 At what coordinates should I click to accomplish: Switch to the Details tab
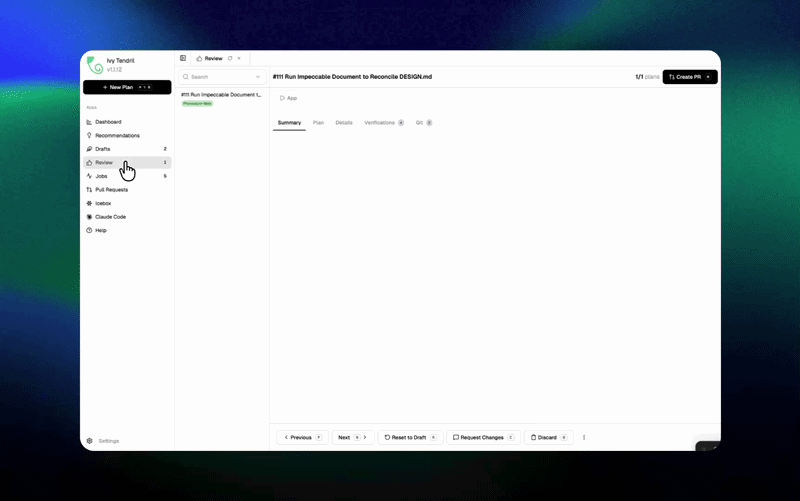[x=344, y=123]
